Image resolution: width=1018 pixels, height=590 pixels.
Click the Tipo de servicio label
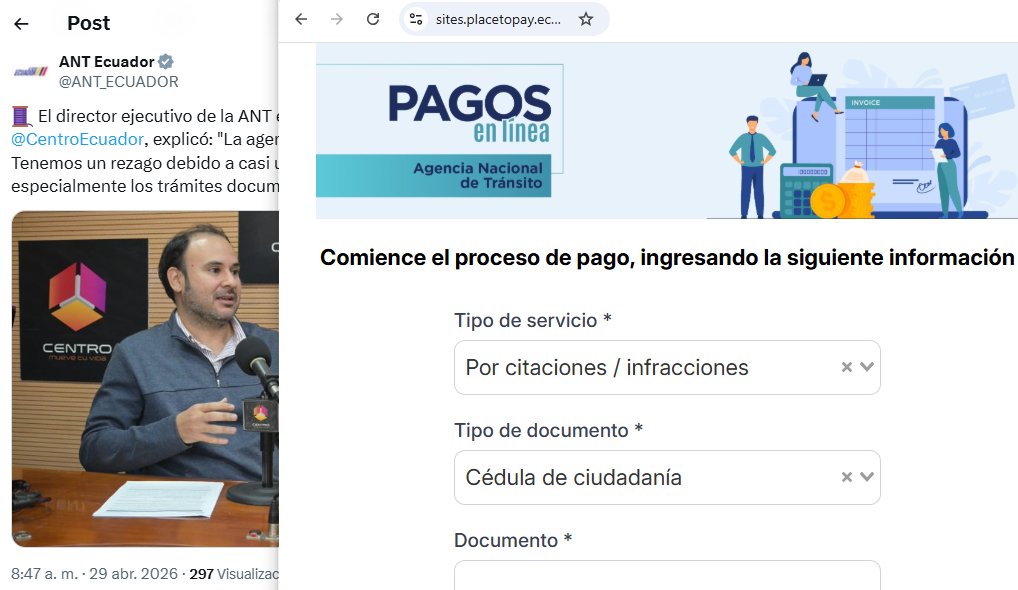tap(532, 320)
